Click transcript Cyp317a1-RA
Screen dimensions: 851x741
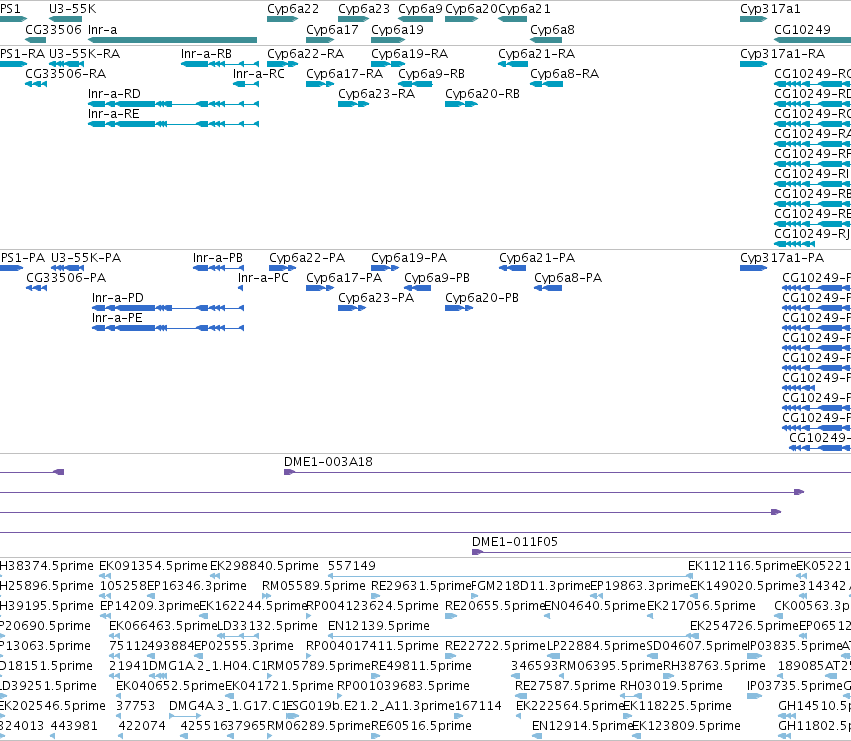782,54
